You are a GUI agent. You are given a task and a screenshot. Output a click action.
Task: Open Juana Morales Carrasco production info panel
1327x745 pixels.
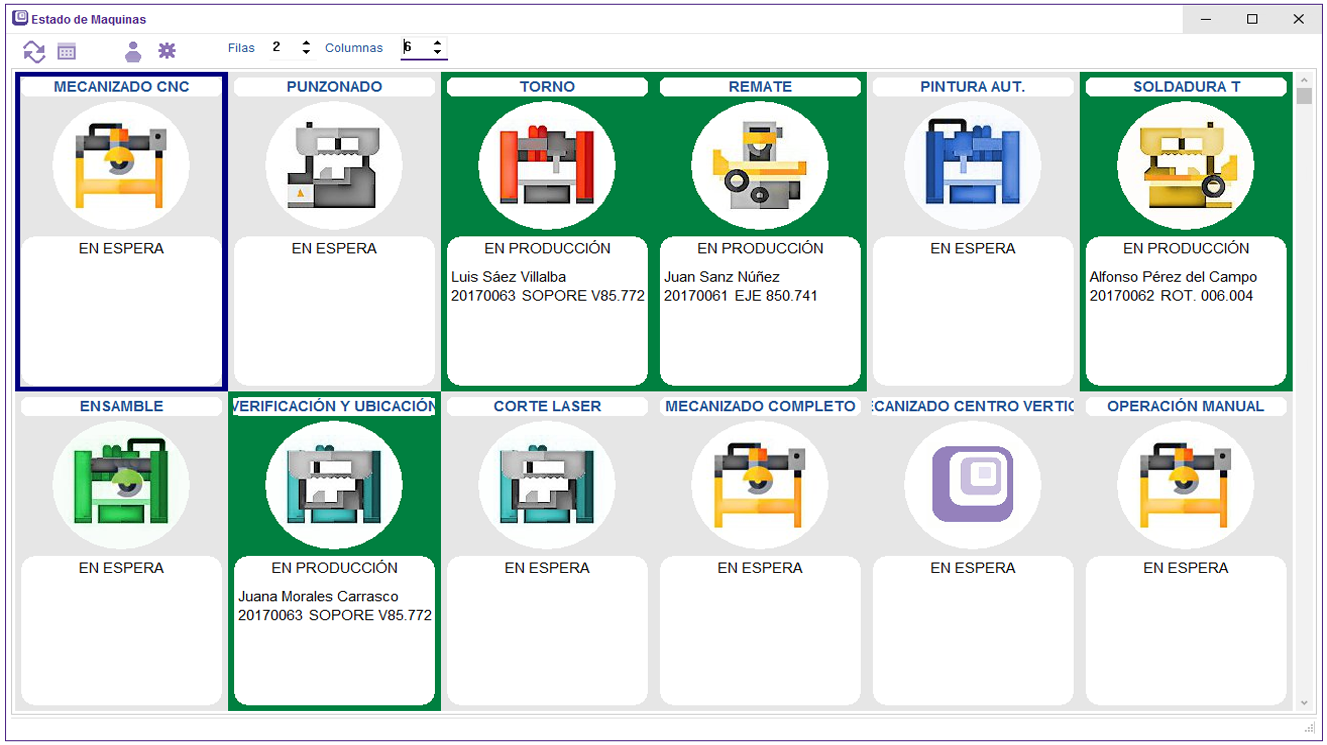point(334,630)
